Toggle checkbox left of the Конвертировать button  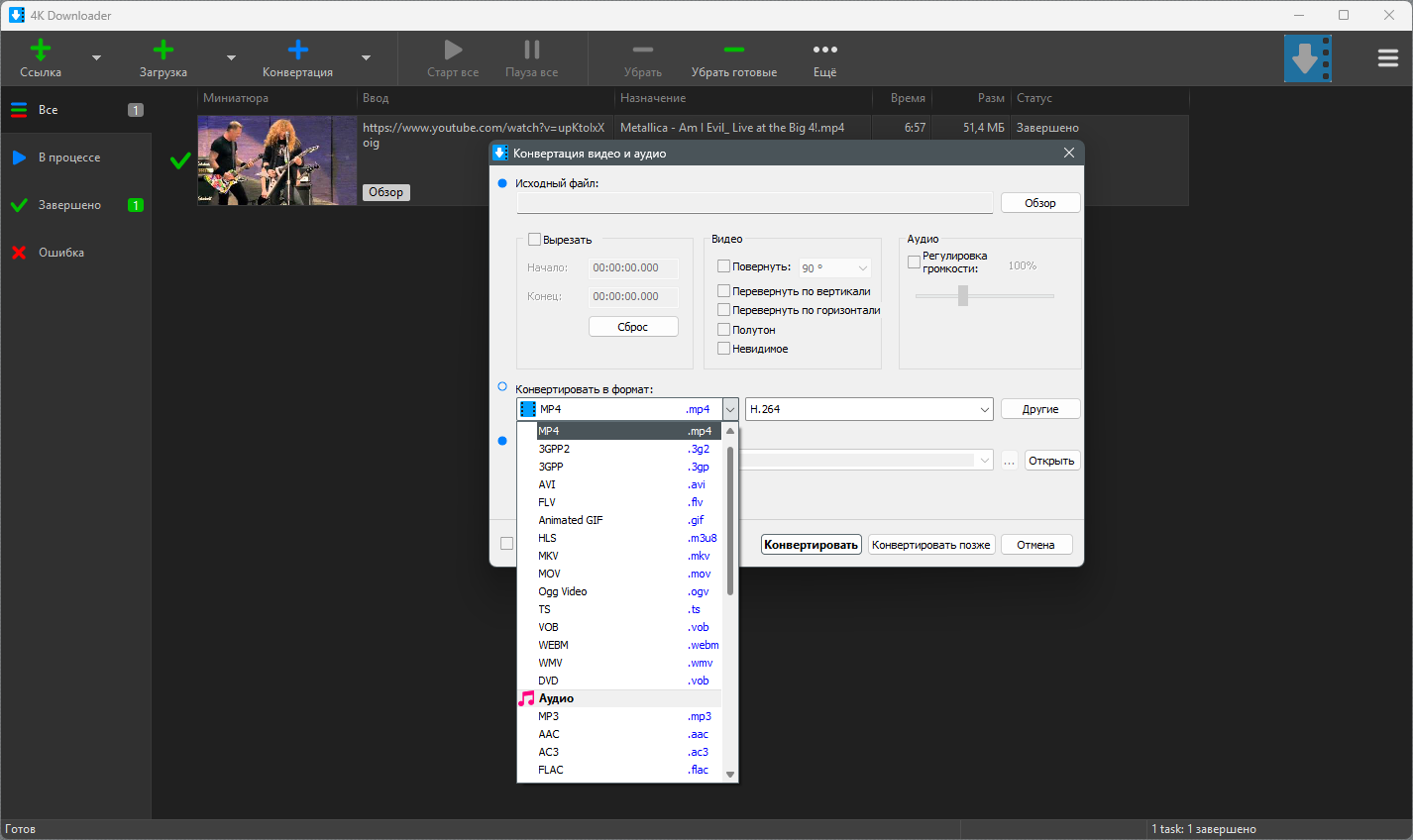[x=506, y=544]
